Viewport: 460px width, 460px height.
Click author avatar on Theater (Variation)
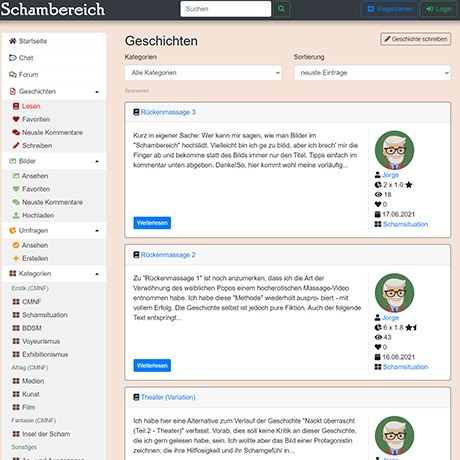[x=394, y=436]
